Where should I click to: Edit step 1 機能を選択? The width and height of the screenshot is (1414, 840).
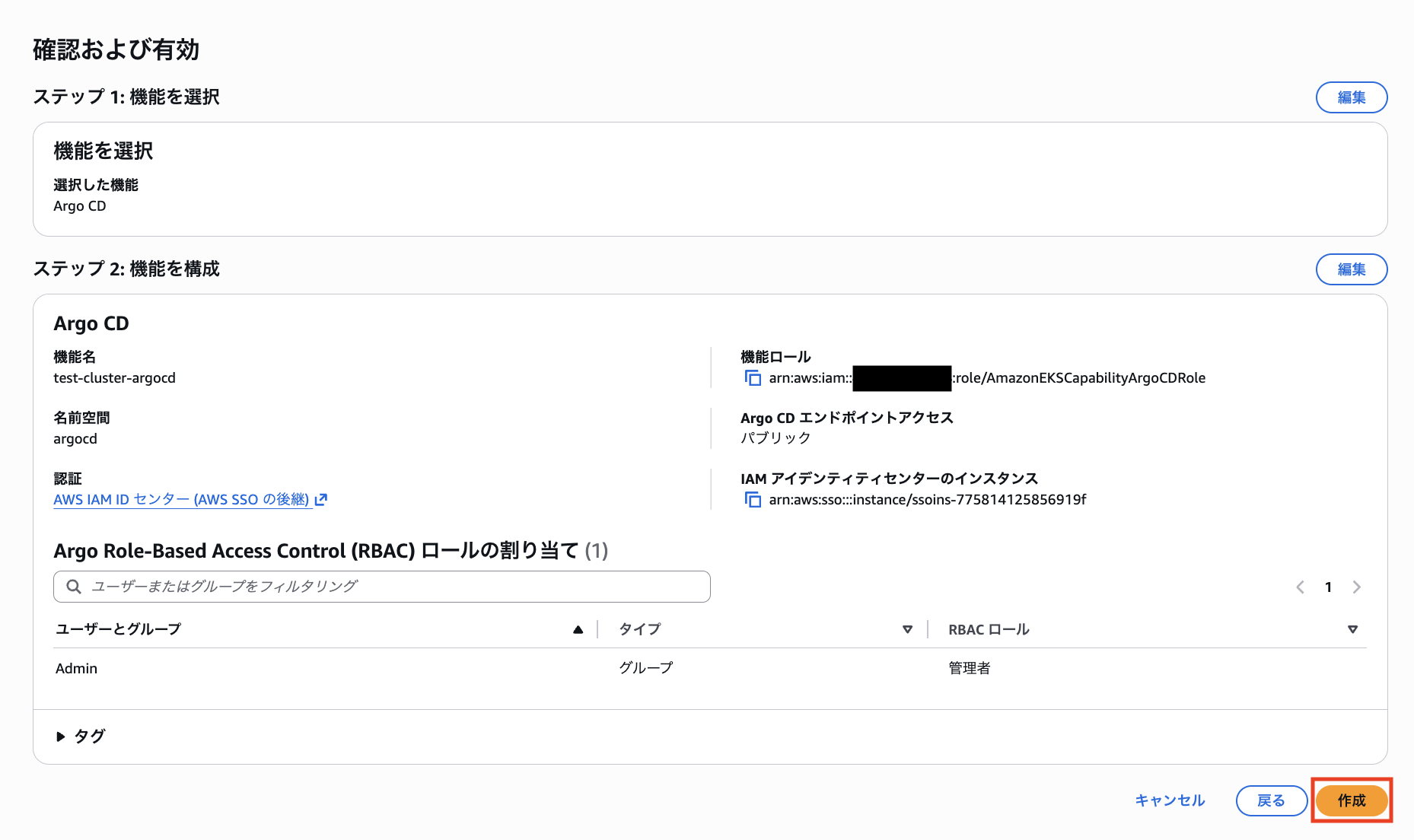click(1351, 97)
